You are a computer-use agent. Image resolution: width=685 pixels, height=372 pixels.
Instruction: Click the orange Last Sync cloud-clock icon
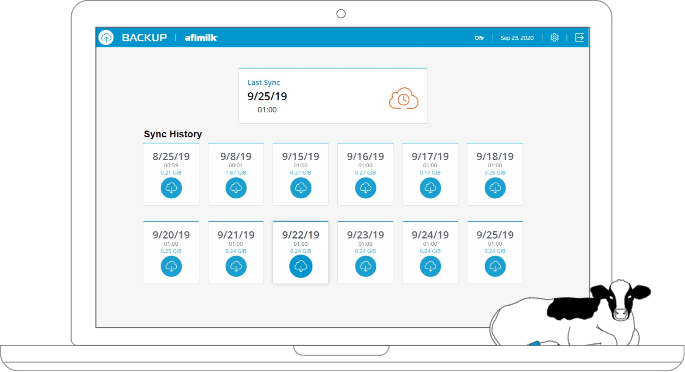click(404, 99)
